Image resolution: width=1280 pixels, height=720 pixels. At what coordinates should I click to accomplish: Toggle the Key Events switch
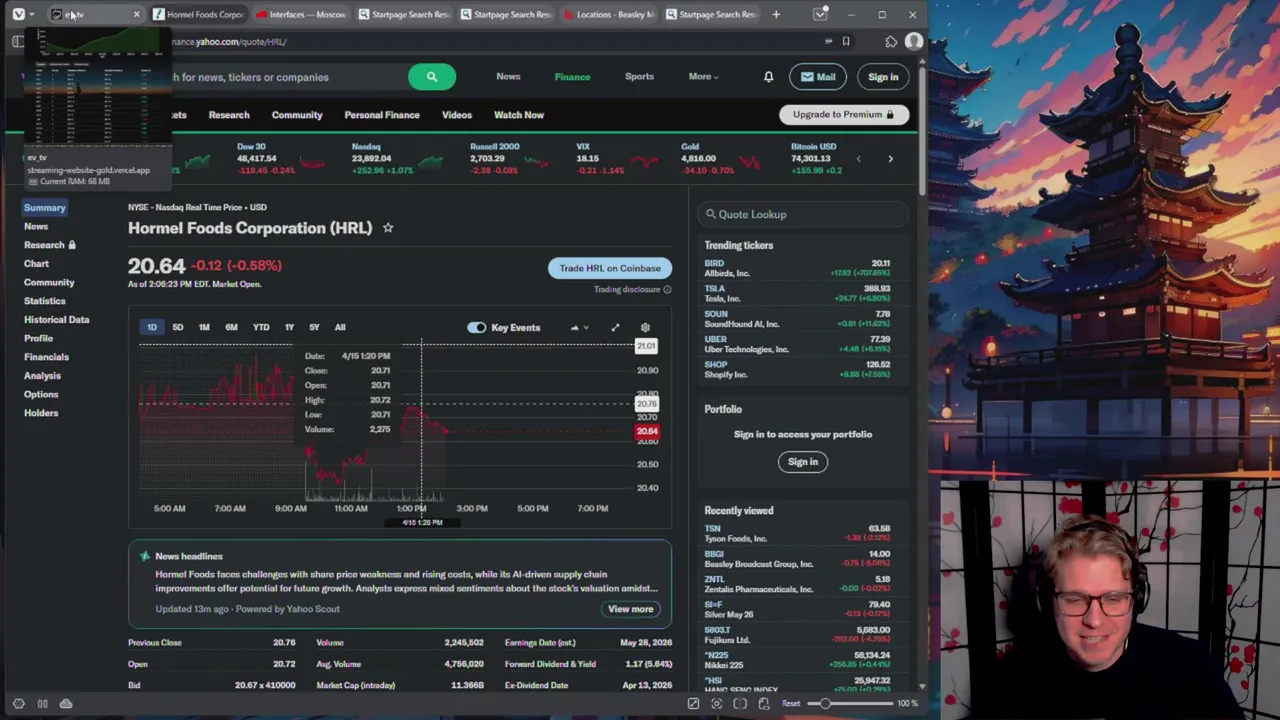click(x=476, y=328)
